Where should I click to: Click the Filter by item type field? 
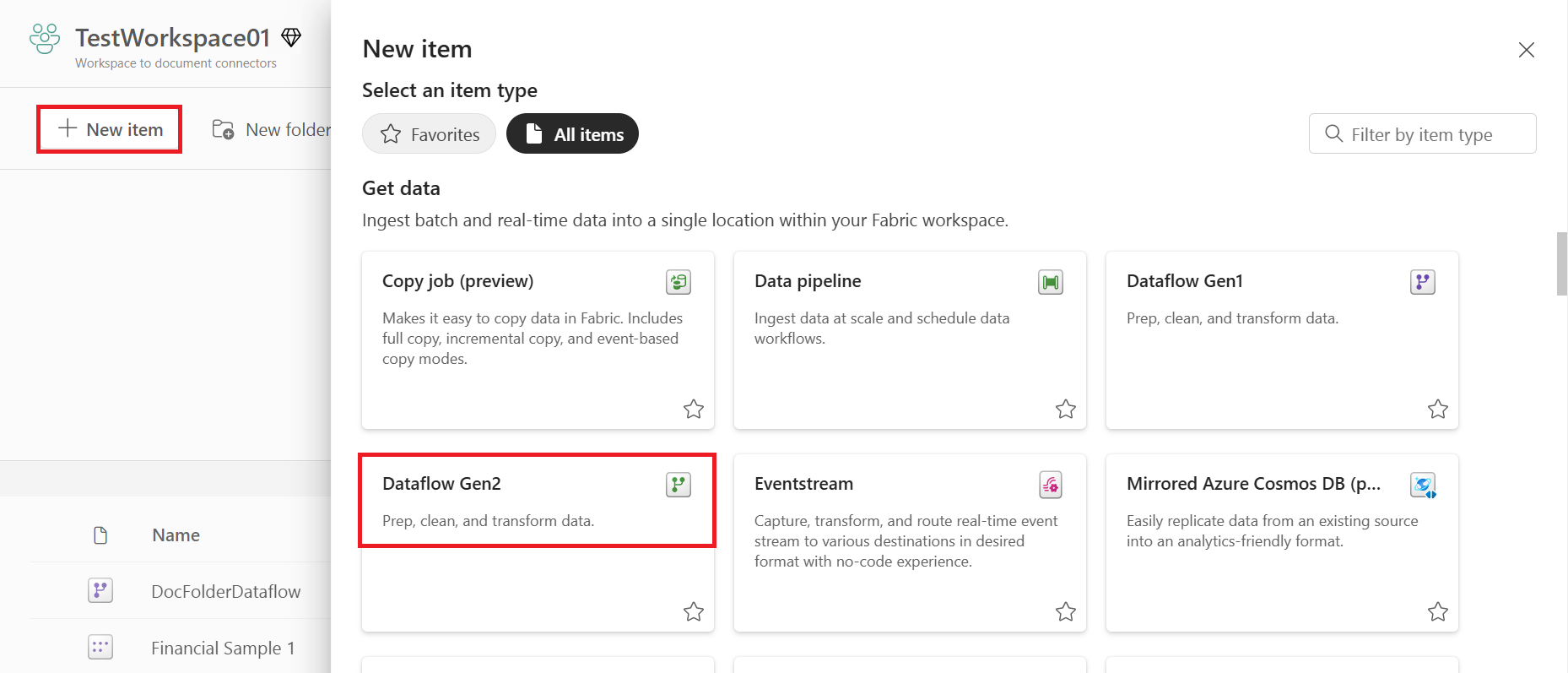(x=1423, y=133)
